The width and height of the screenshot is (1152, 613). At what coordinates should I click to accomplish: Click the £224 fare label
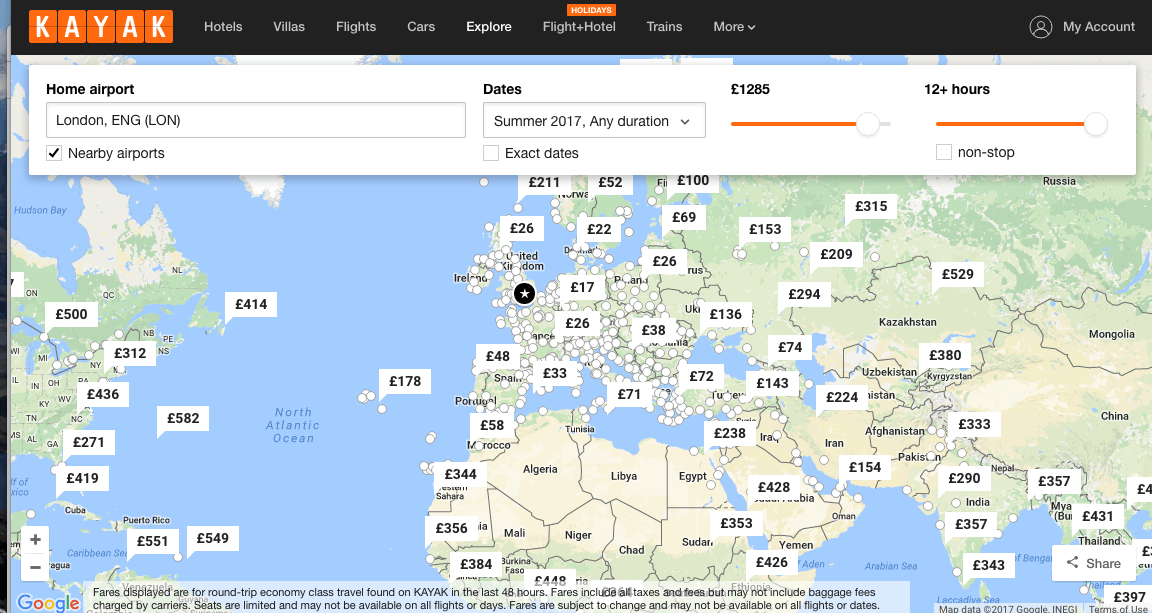(842, 398)
